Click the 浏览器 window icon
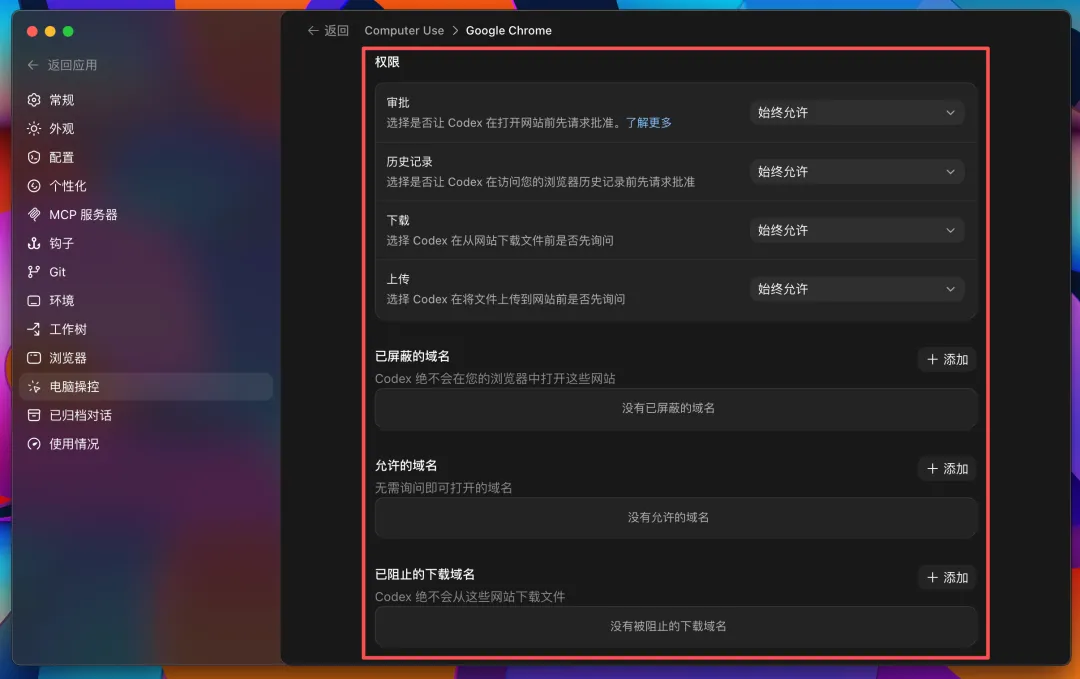This screenshot has height=679, width=1080. (34, 358)
